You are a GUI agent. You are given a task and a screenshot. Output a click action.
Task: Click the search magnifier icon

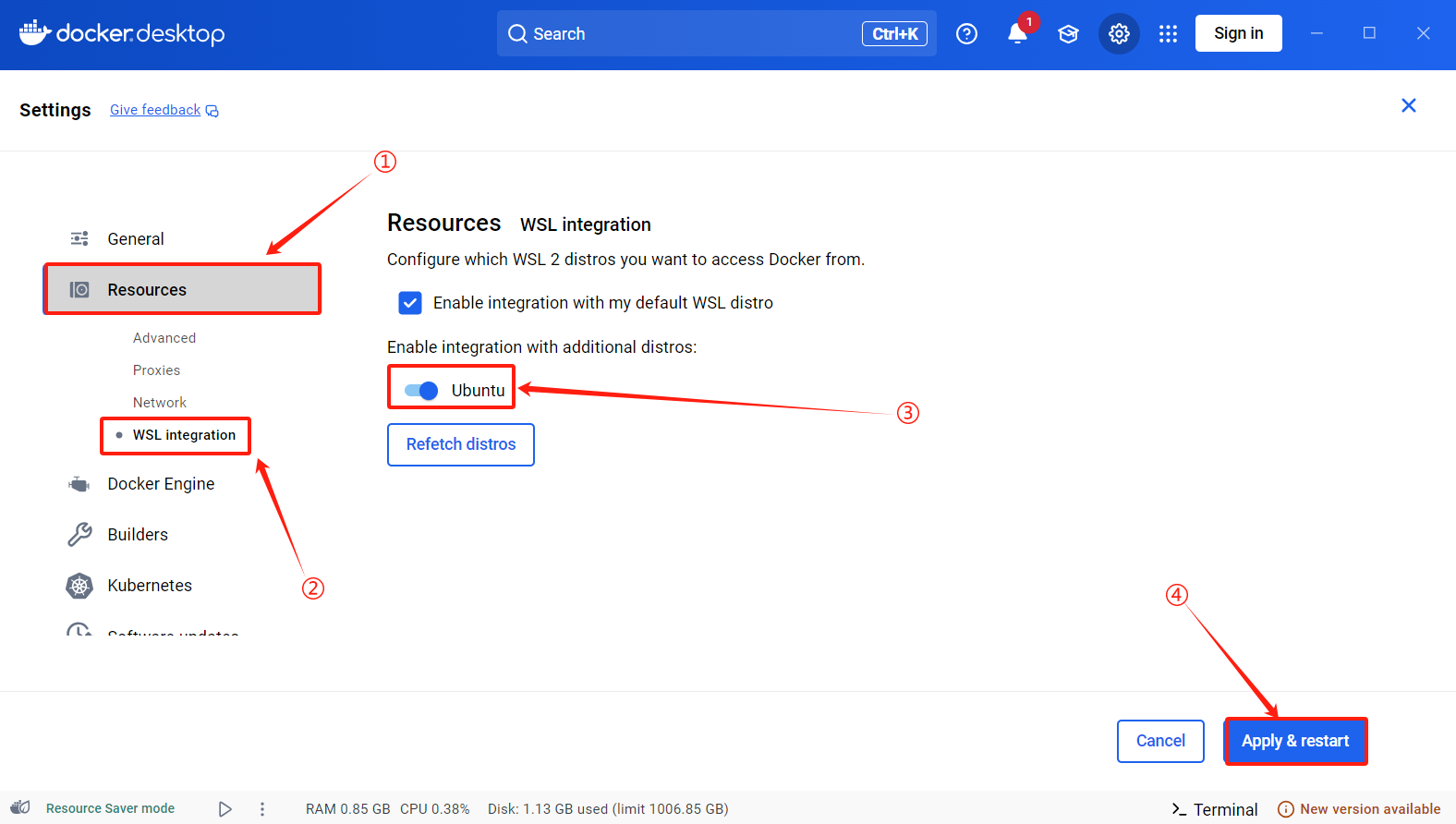click(517, 34)
